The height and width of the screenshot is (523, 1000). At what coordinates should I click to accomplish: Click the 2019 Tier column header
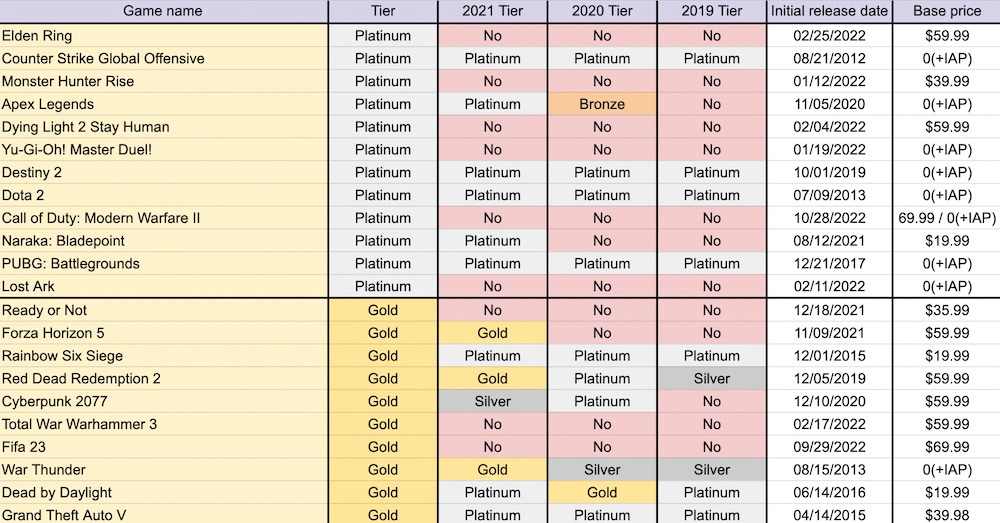pos(711,11)
